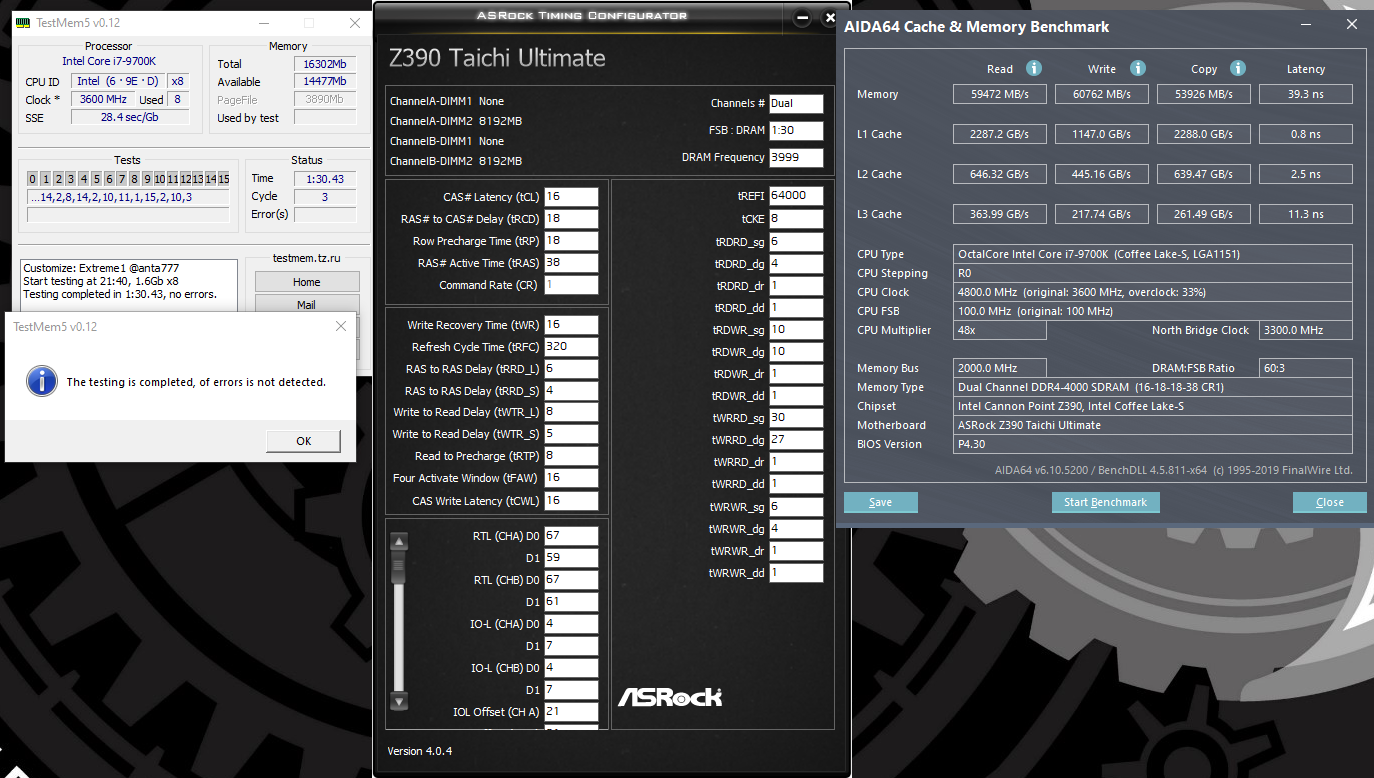Image resolution: width=1374 pixels, height=778 pixels.
Task: Click Save in AIDA64 benchmark window
Action: (881, 502)
